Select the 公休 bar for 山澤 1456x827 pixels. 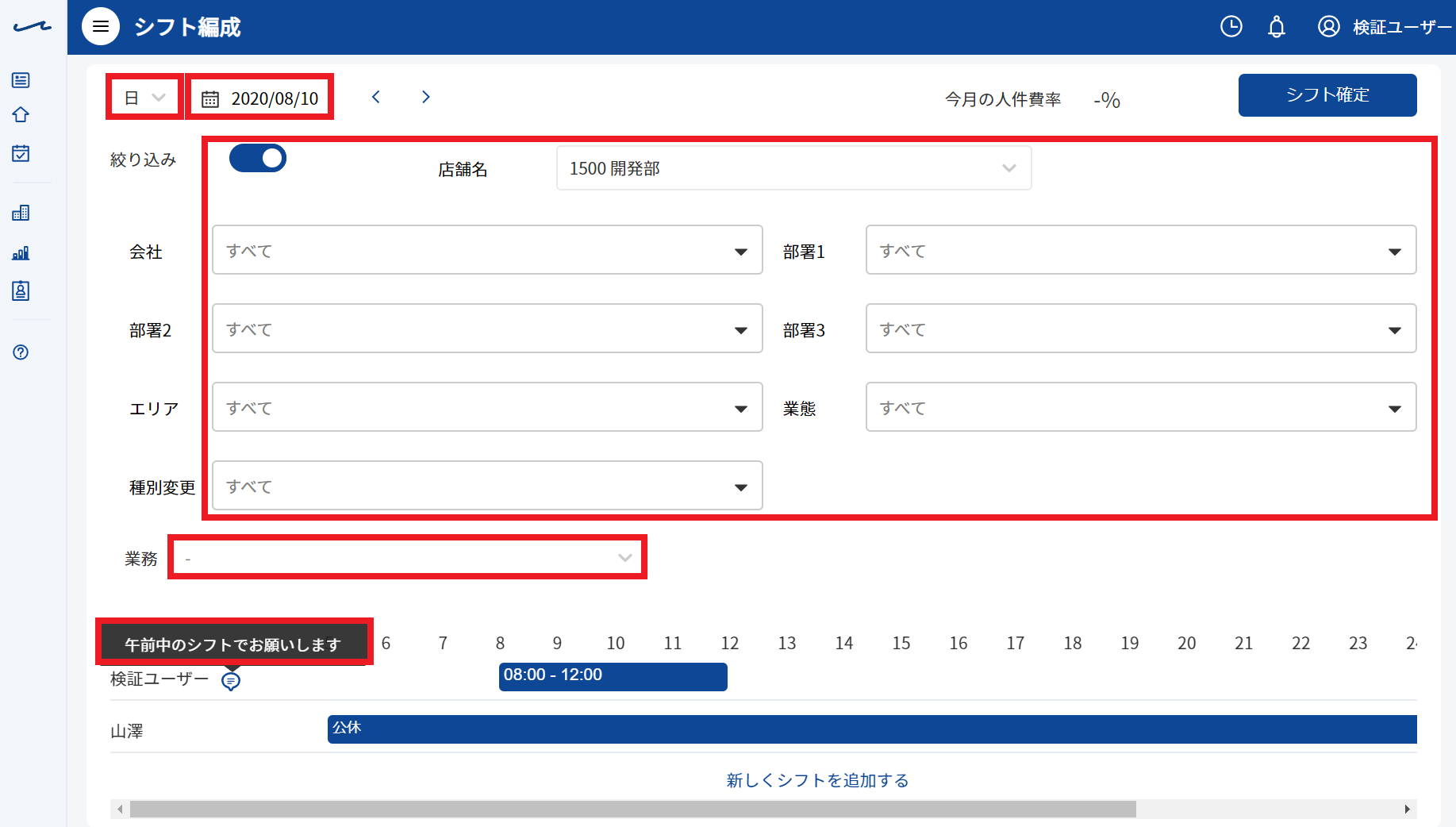pyautogui.click(x=872, y=729)
